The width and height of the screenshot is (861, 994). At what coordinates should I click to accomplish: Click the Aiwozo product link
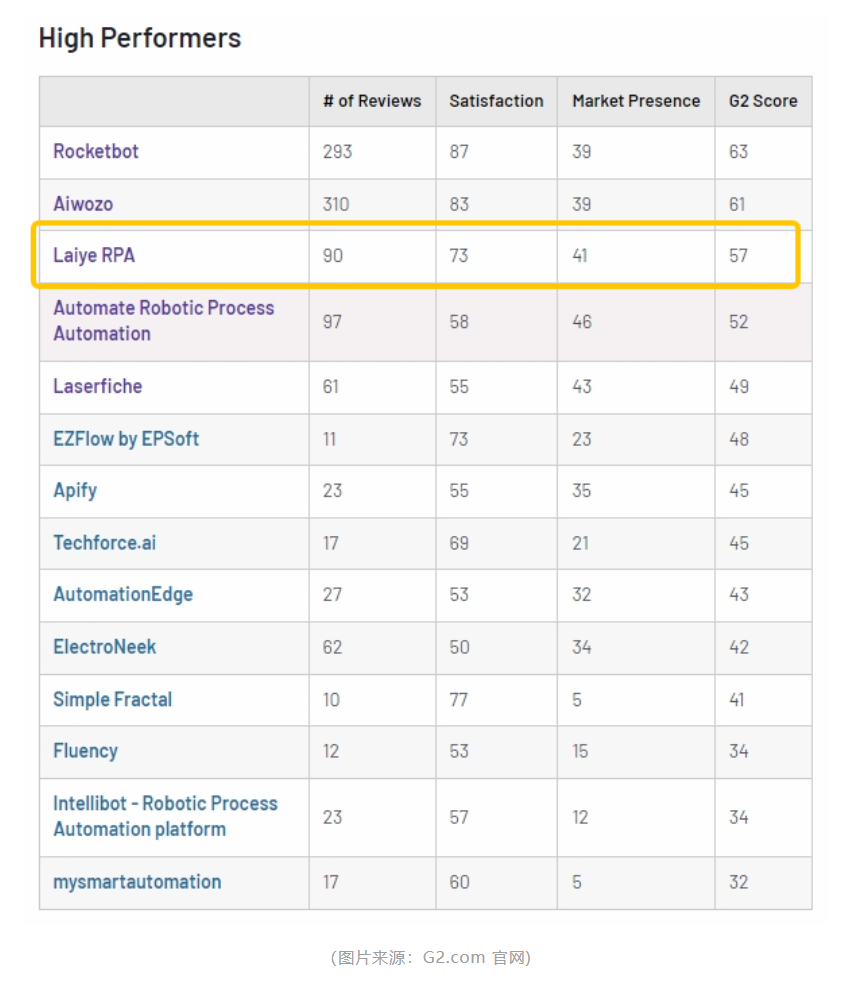83,204
